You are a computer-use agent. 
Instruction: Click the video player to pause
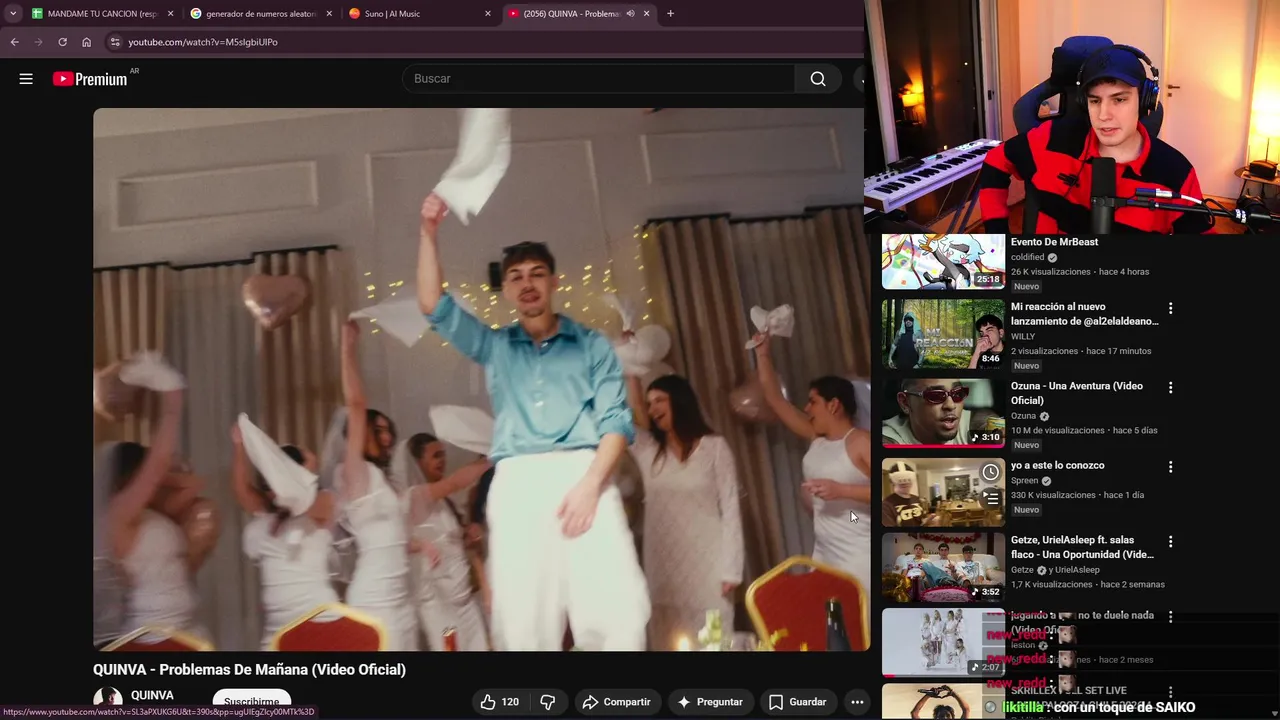481,380
